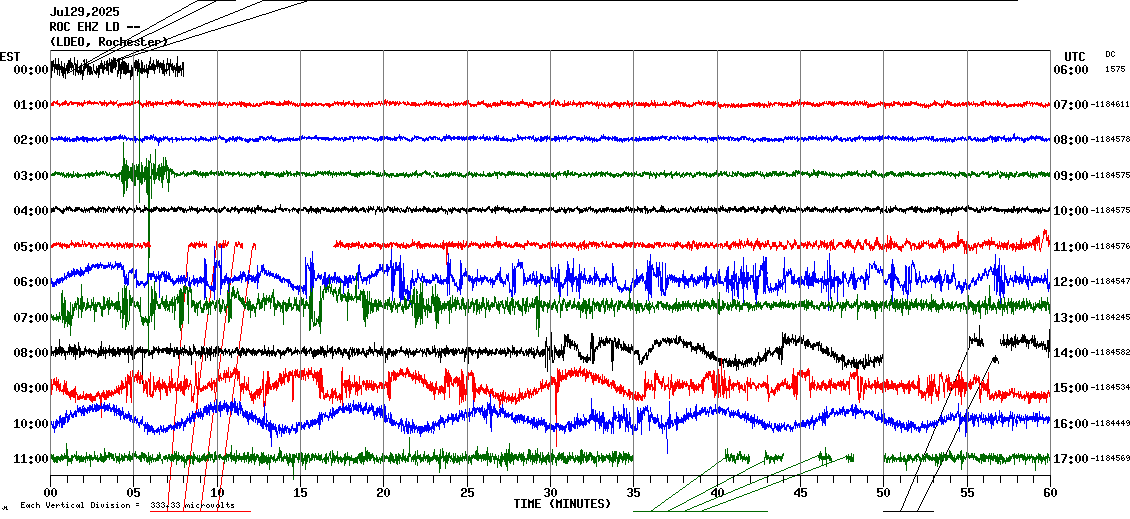Click the DC offset value 1575
This screenshot has height=519, width=1130.
1114,70
